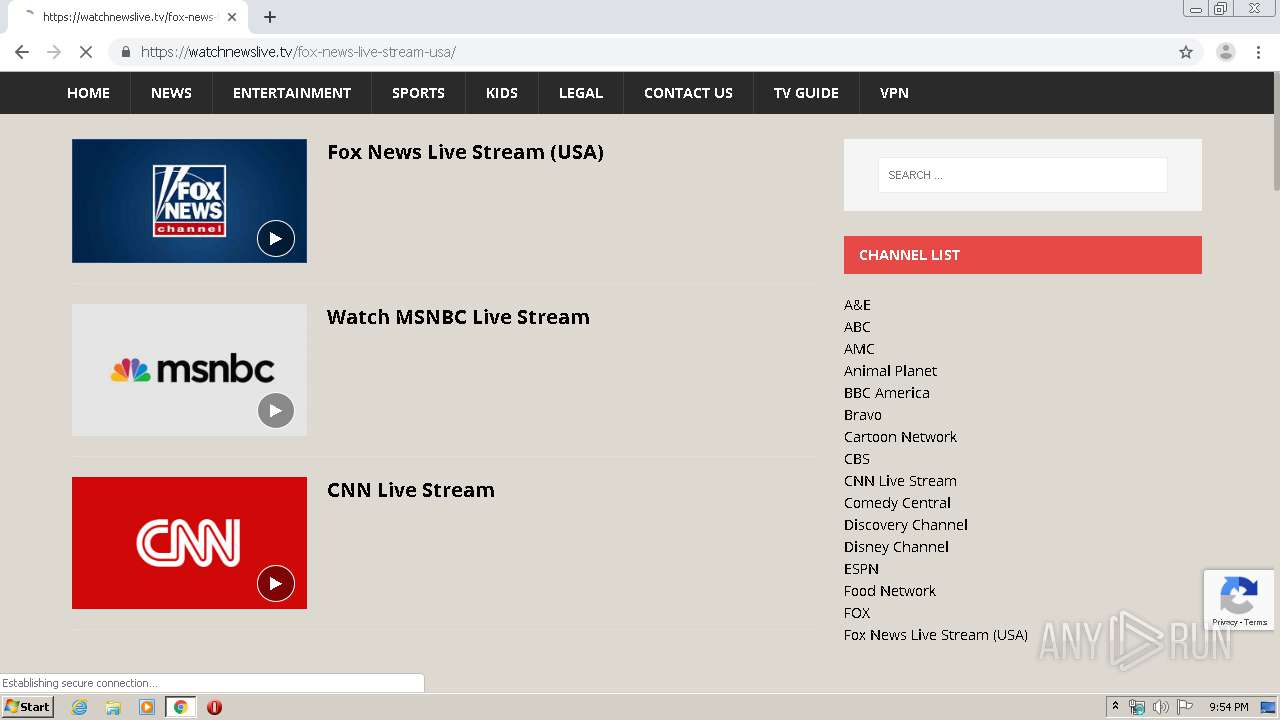
Task: Select Fox News Live Stream (USA) in list
Action: [936, 635]
